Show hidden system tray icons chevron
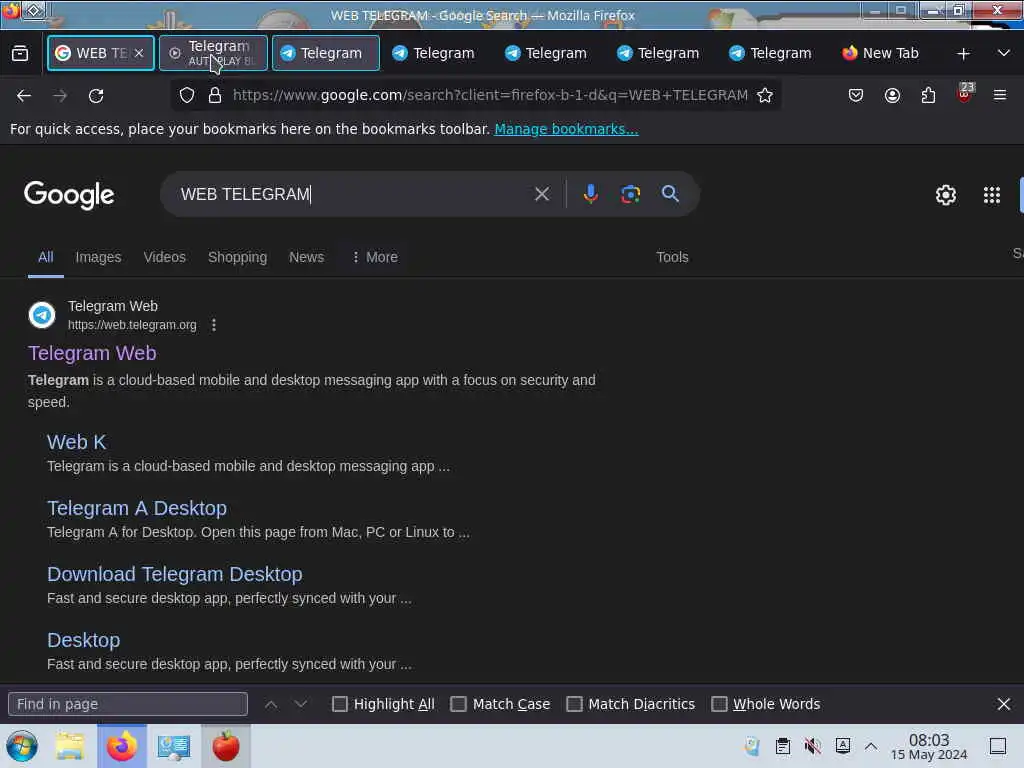1024x768 pixels. point(871,746)
